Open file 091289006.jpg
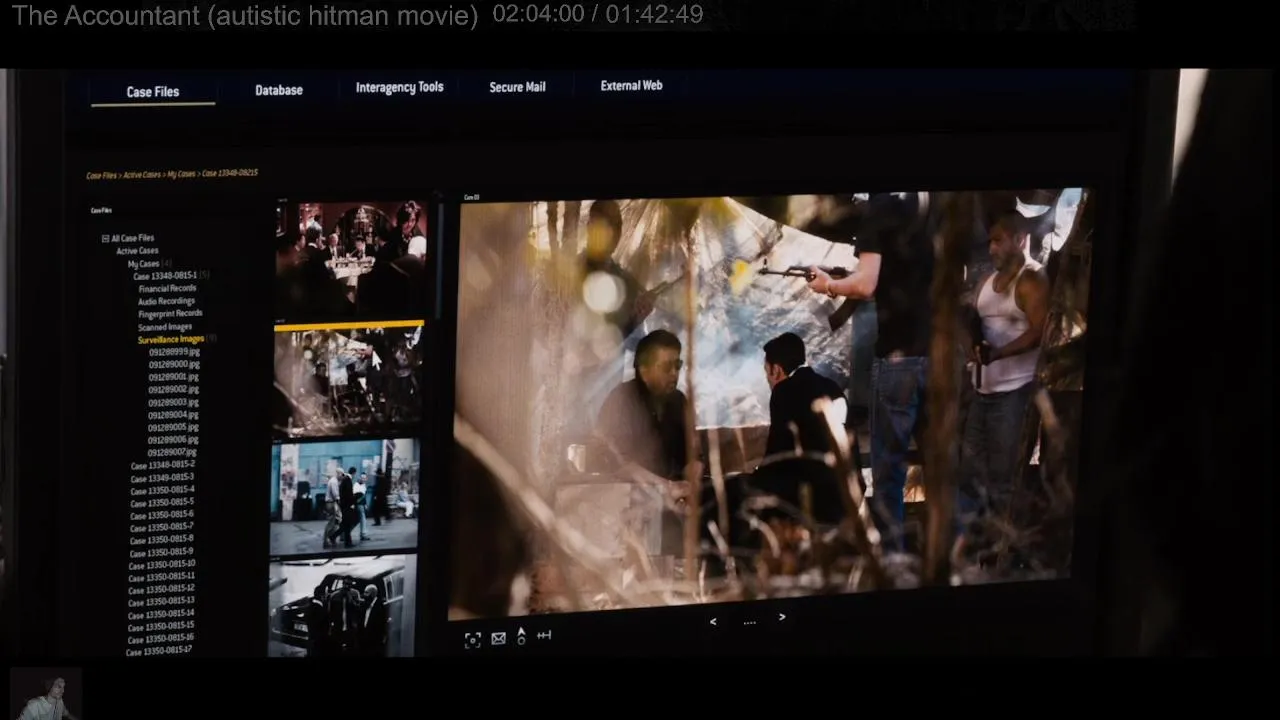The image size is (1280, 720). [x=173, y=439]
